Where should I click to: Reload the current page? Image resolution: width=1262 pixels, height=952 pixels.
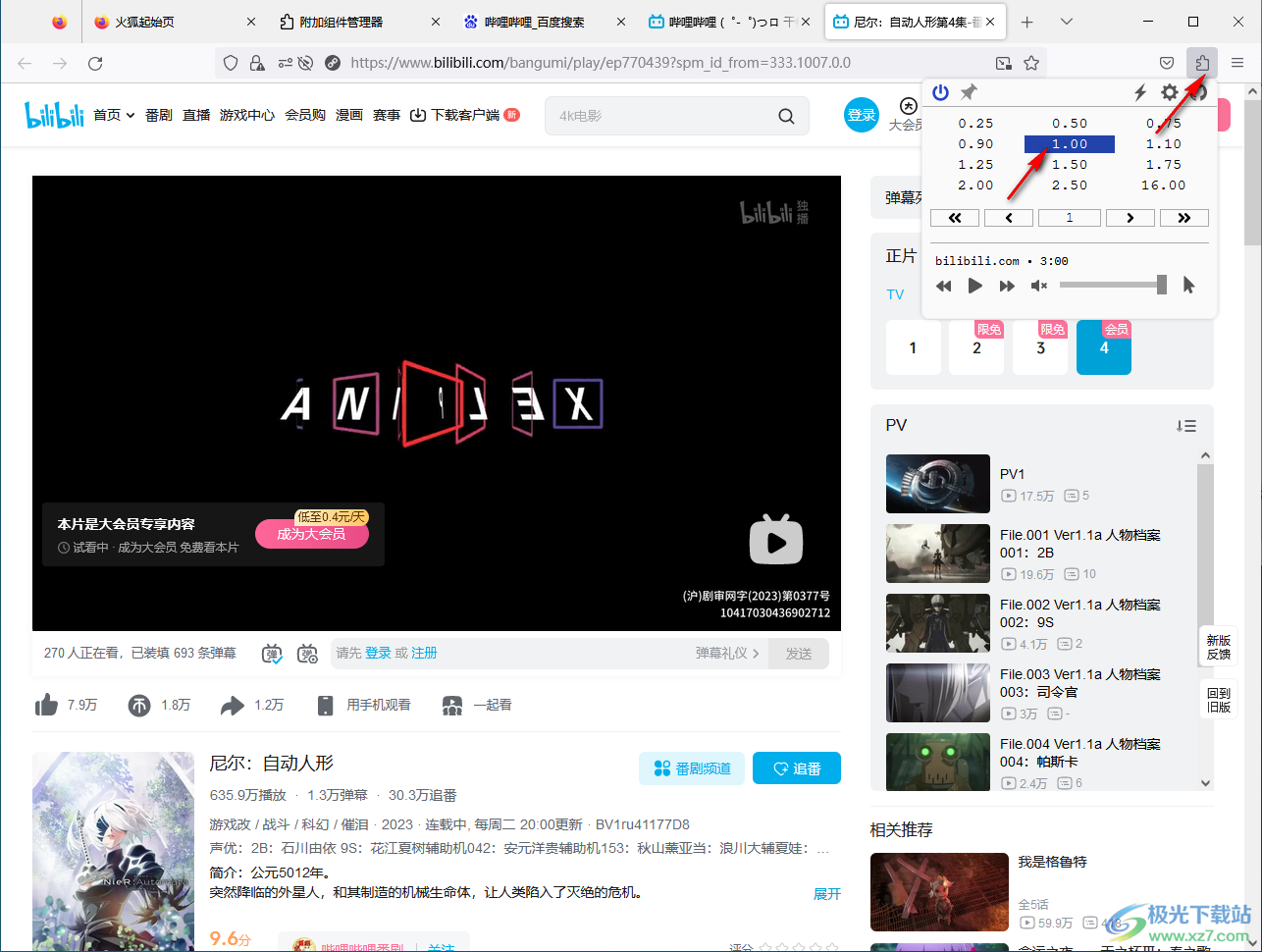click(x=95, y=63)
